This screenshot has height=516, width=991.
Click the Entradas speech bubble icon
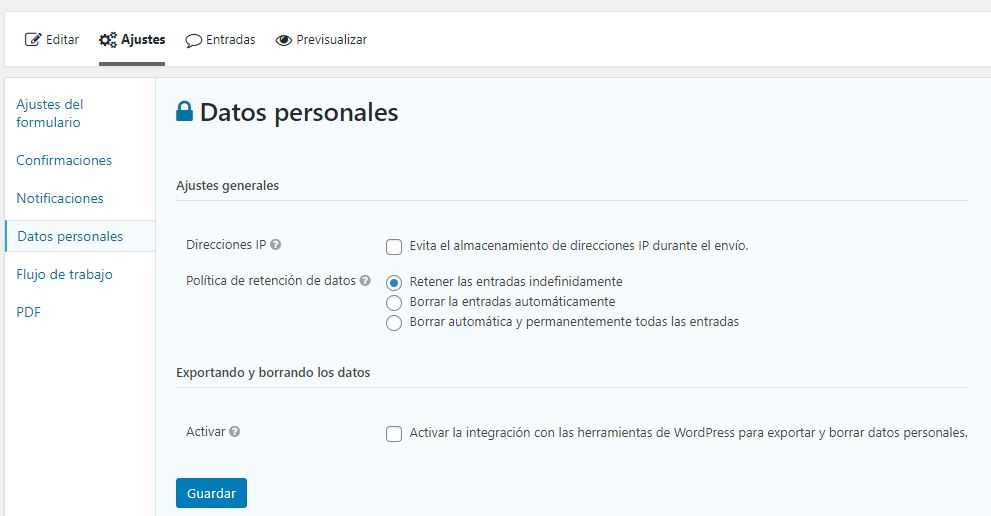pyautogui.click(x=193, y=41)
